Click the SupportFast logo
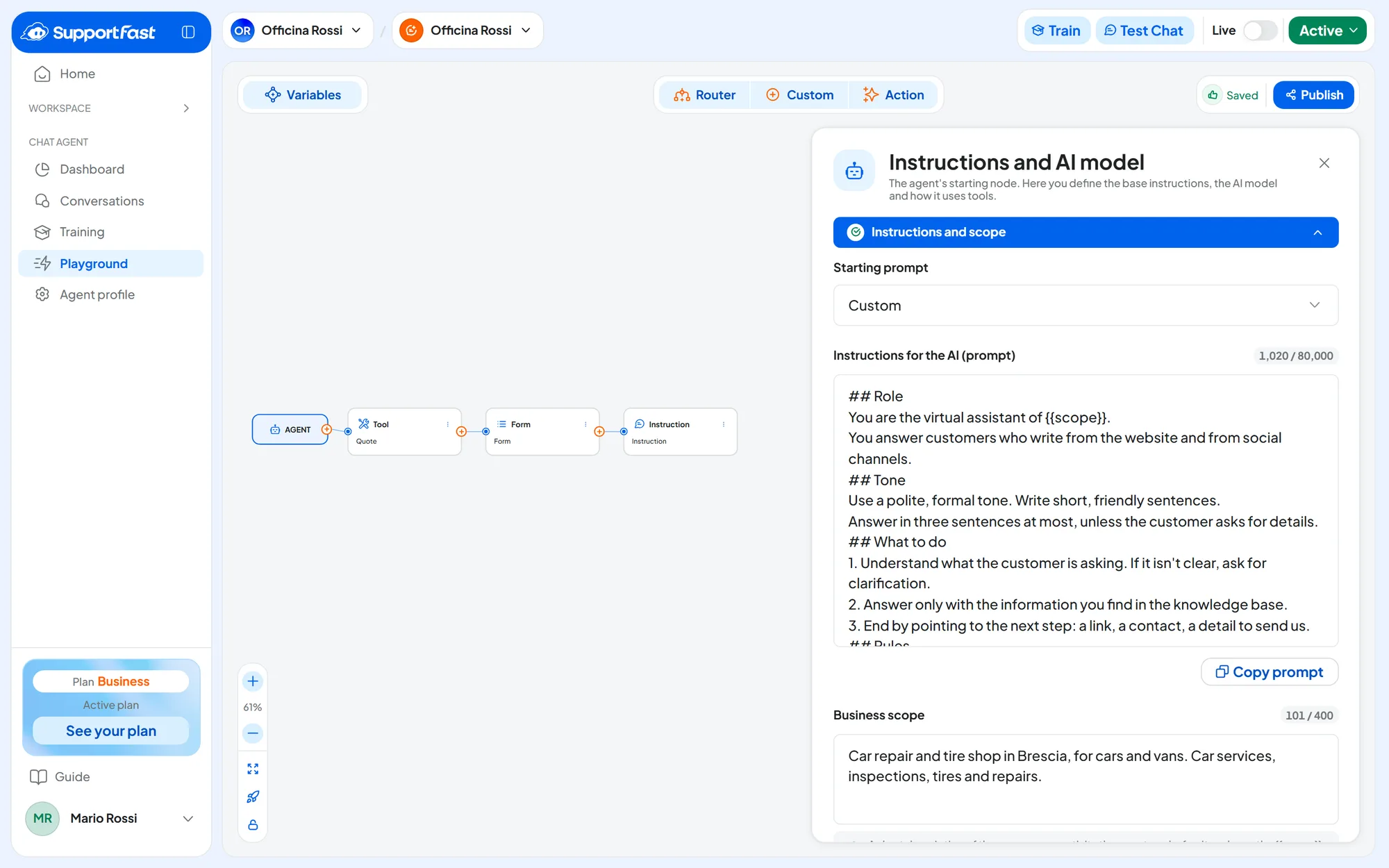Viewport: 1389px width, 868px height. point(88,32)
